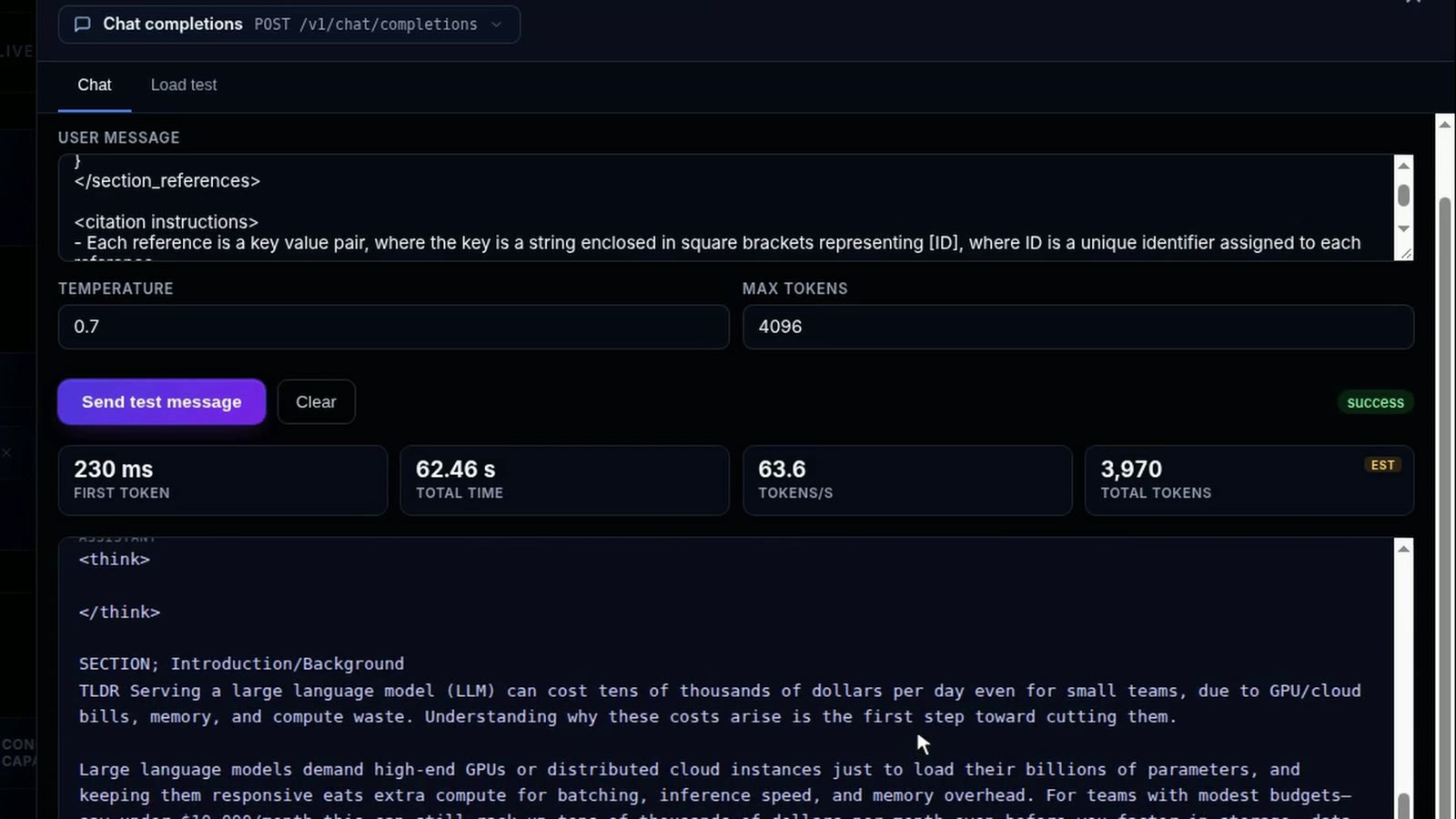The height and width of the screenshot is (819, 1456).
Task: Click the '</section_references>' line in user message
Action: [167, 181]
